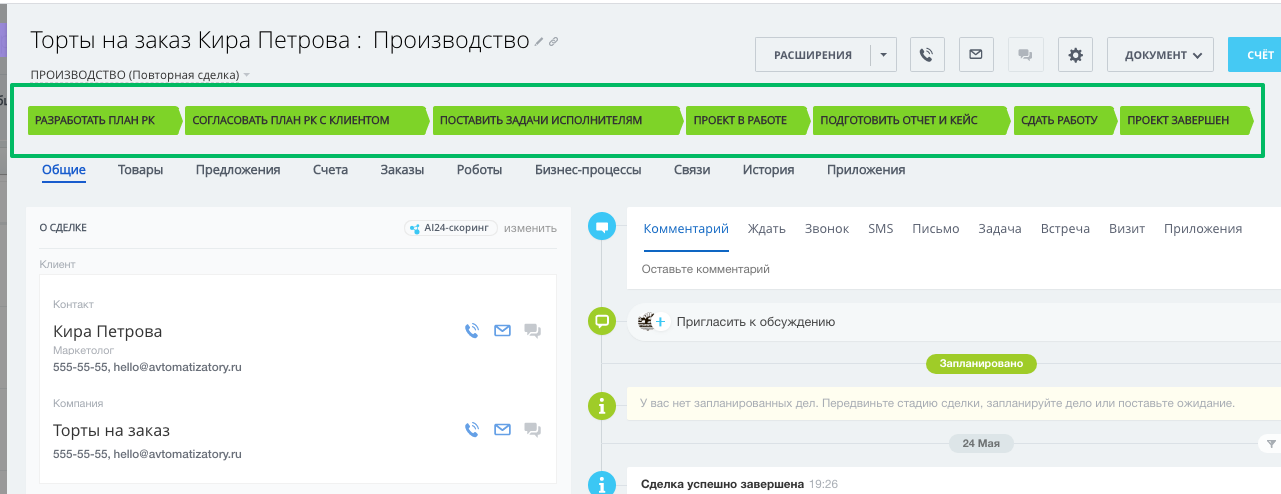Viewport: 1281px width, 494px height.
Task: Open the Бизнес-процессы tab
Action: (588, 170)
